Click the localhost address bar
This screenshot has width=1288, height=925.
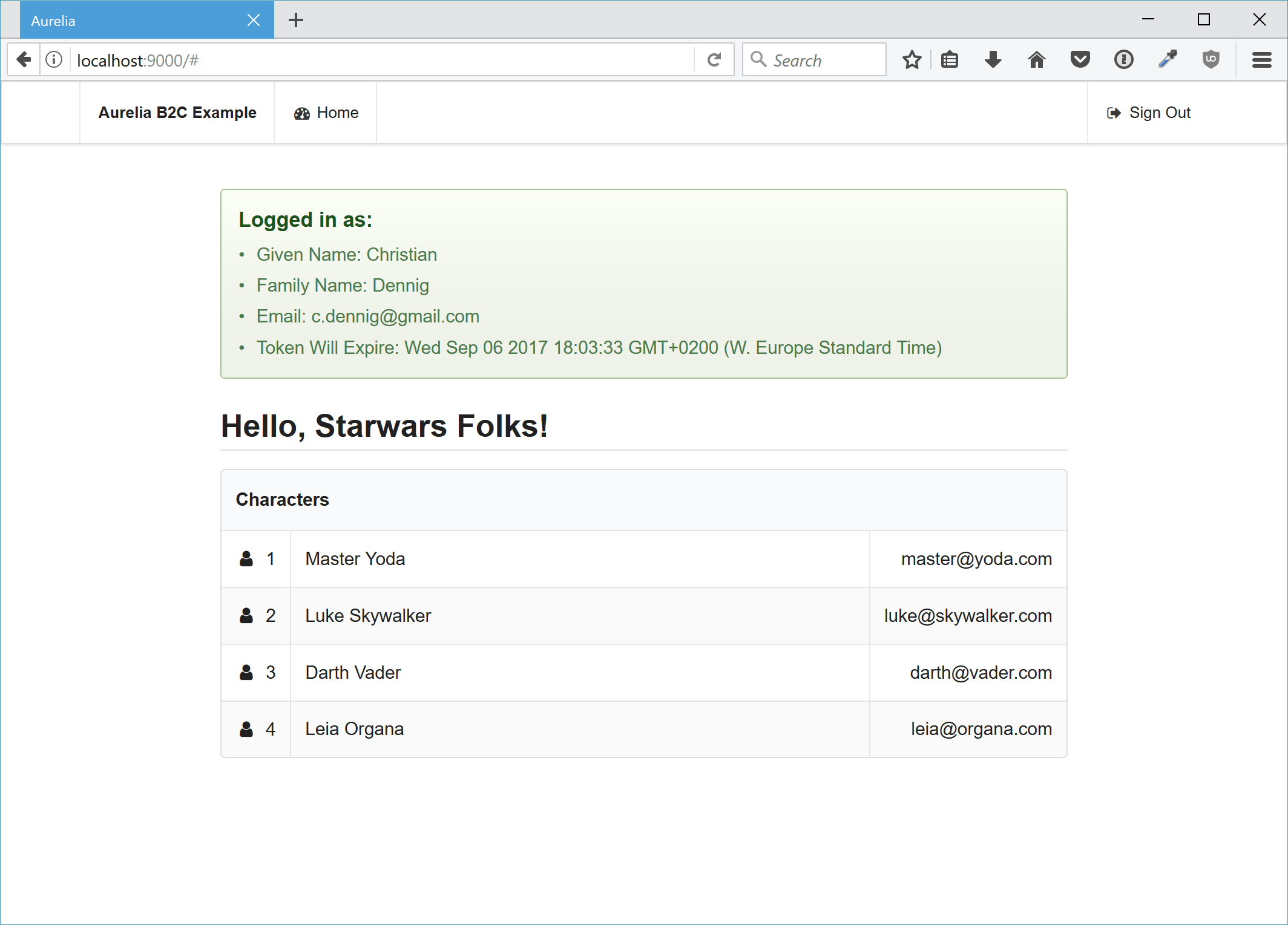click(x=381, y=60)
